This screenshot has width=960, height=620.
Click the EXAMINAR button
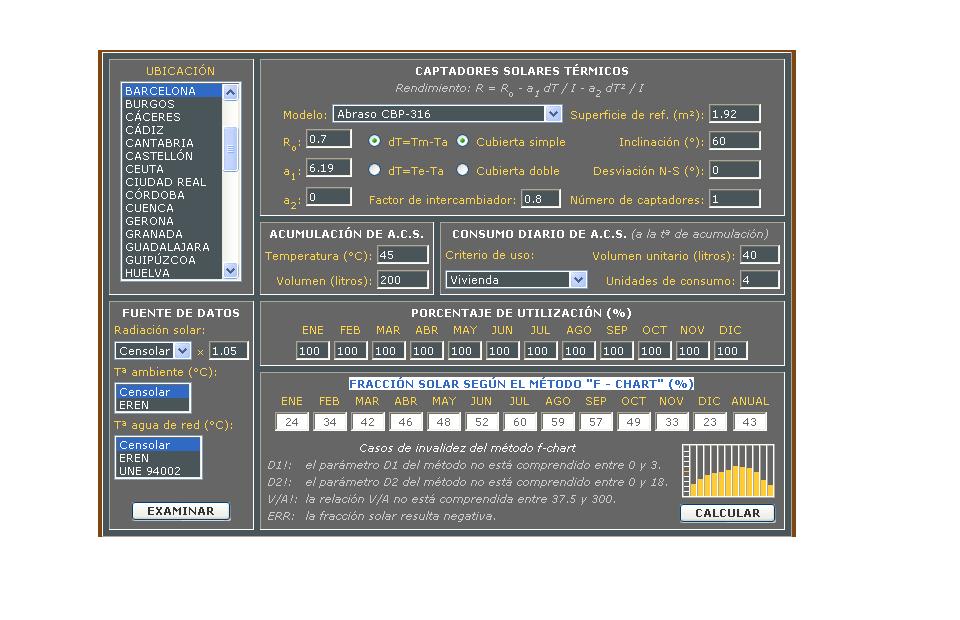181,511
